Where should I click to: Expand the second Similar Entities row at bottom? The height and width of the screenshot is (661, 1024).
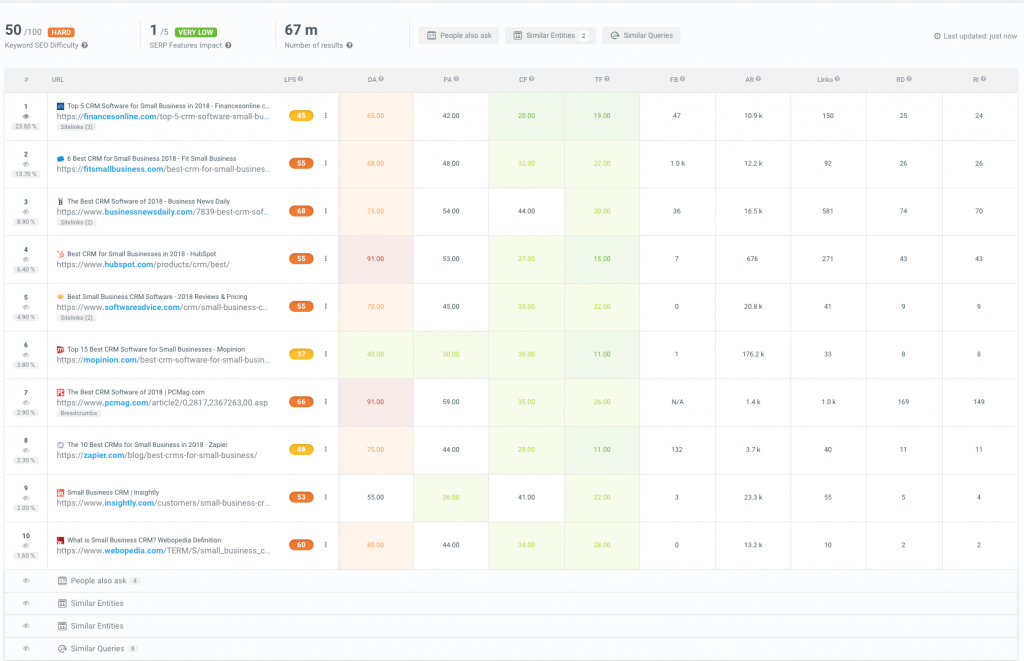511,626
